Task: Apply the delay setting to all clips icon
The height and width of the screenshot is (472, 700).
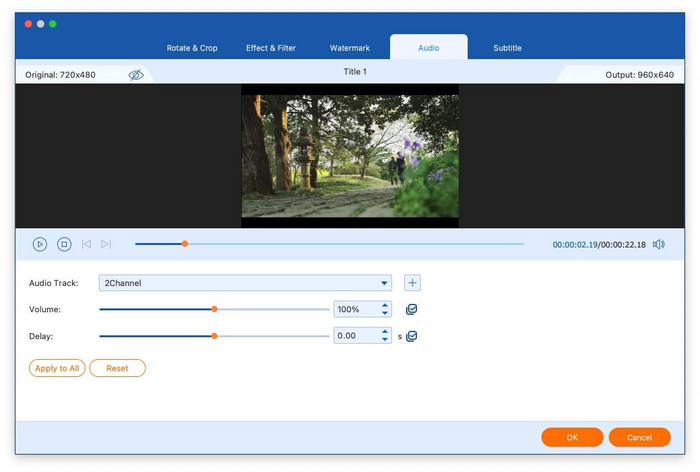Action: point(411,336)
